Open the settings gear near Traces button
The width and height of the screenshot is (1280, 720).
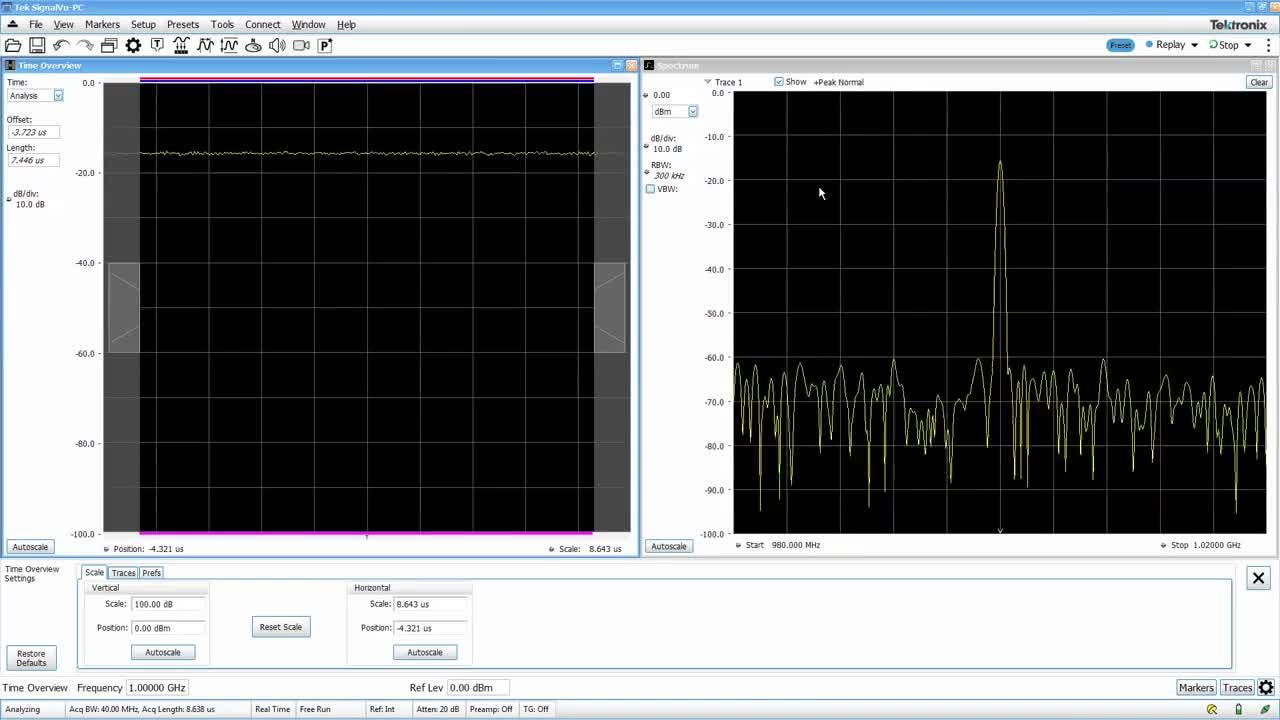[x=1265, y=688]
